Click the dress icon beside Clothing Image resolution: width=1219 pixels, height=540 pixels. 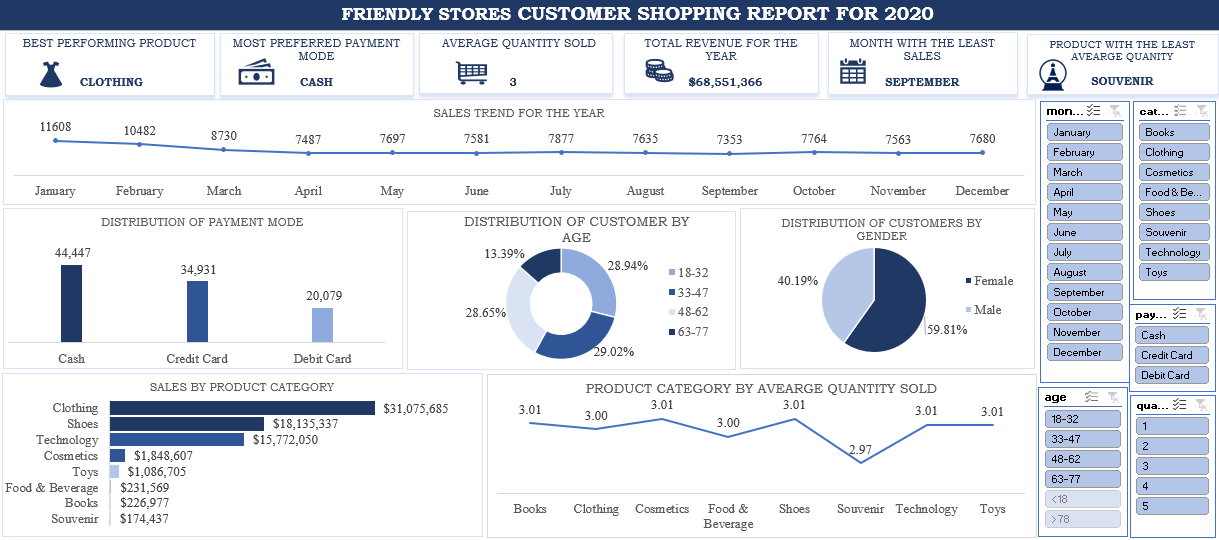click(50, 74)
